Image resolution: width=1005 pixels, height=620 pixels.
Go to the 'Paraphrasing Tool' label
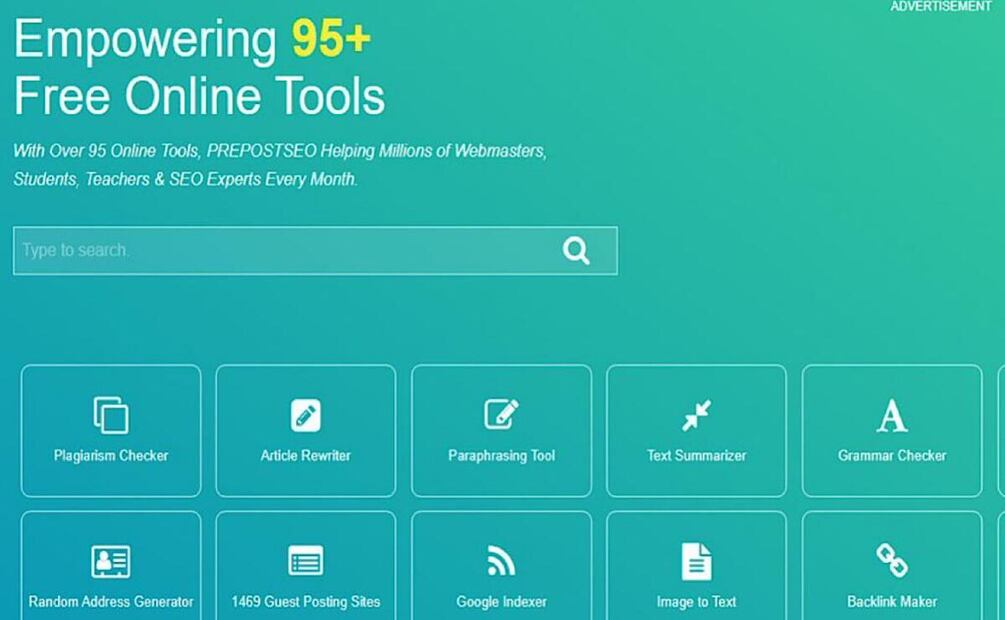501,456
